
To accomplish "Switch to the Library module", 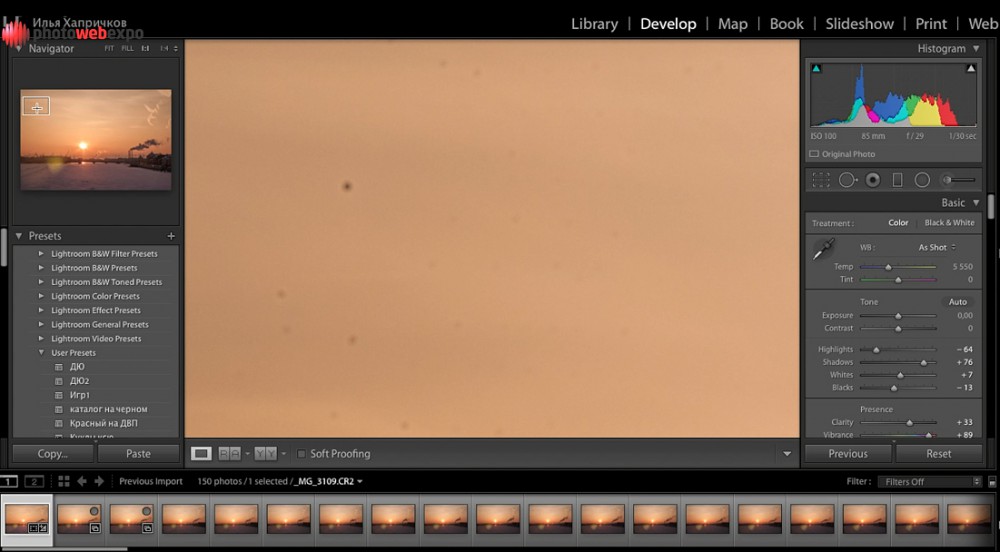I will (x=594, y=24).
